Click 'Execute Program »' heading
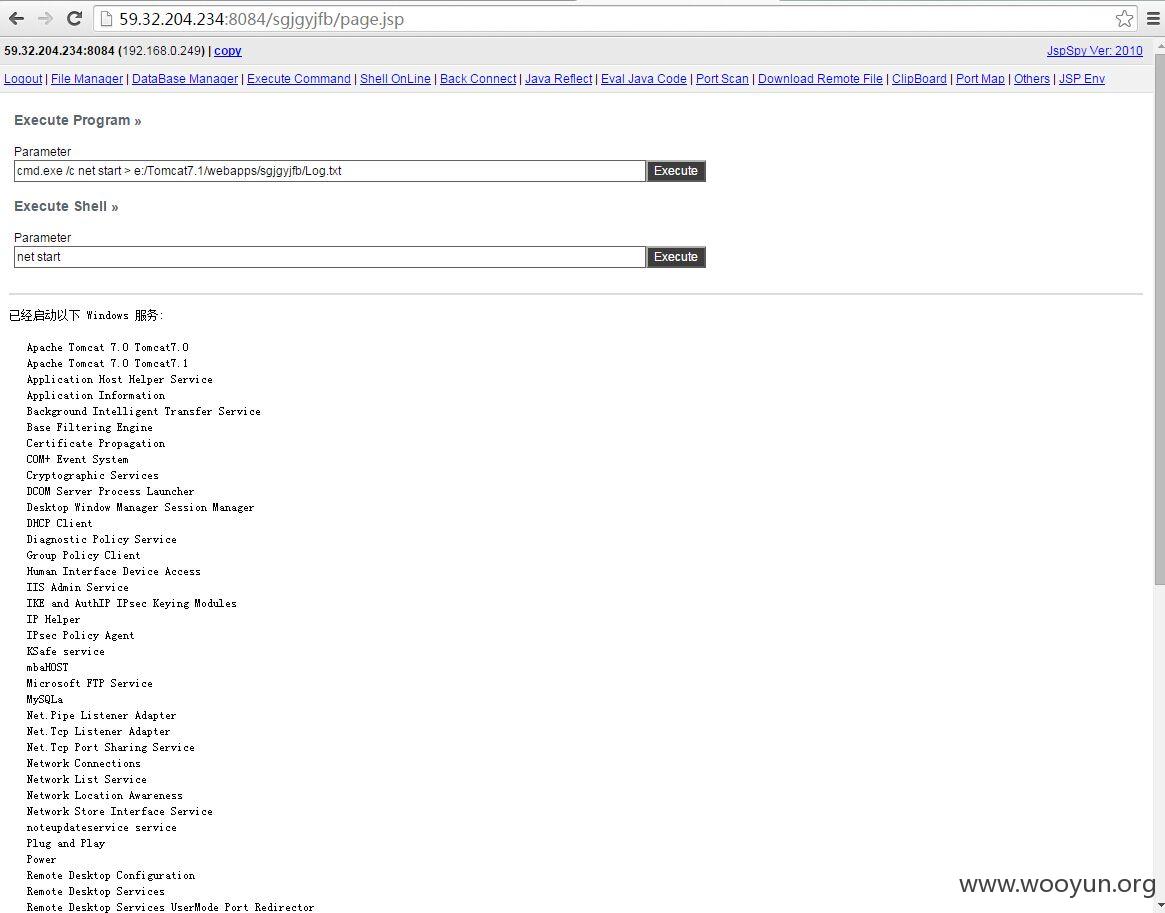This screenshot has height=913, width=1165. [77, 120]
